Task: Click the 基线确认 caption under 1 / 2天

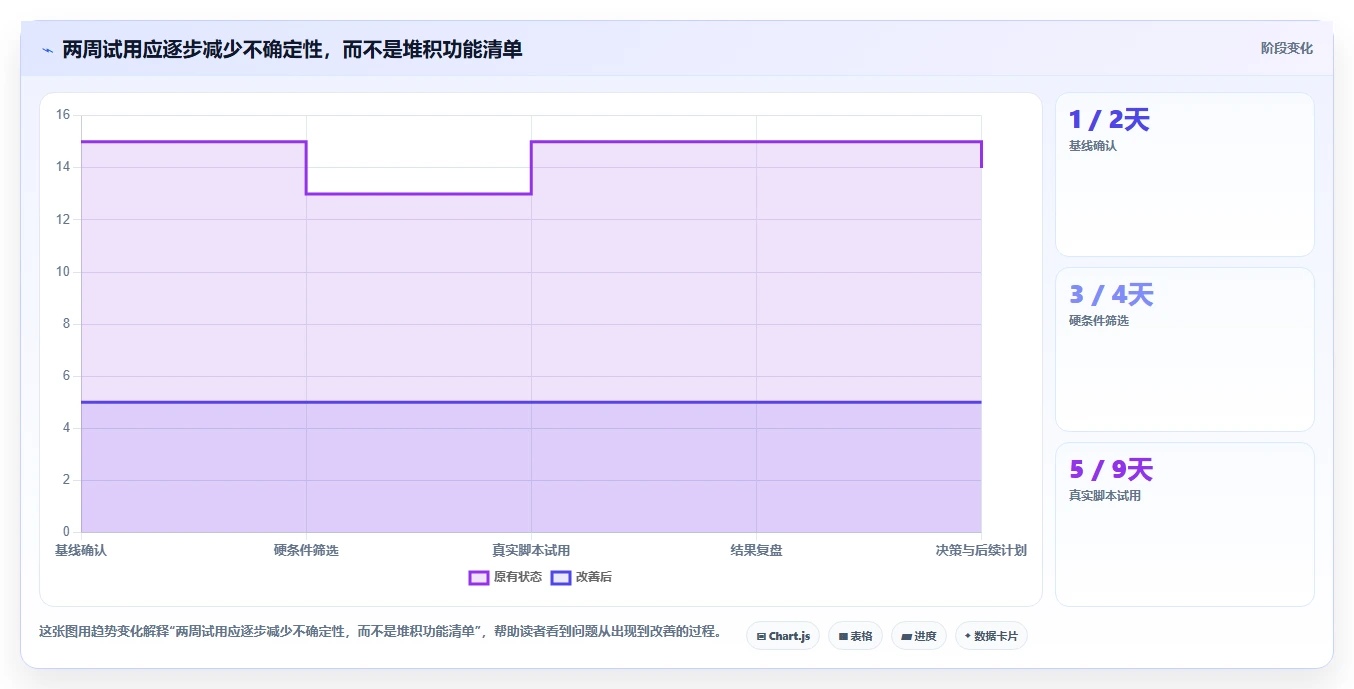Action: pyautogui.click(x=1093, y=146)
